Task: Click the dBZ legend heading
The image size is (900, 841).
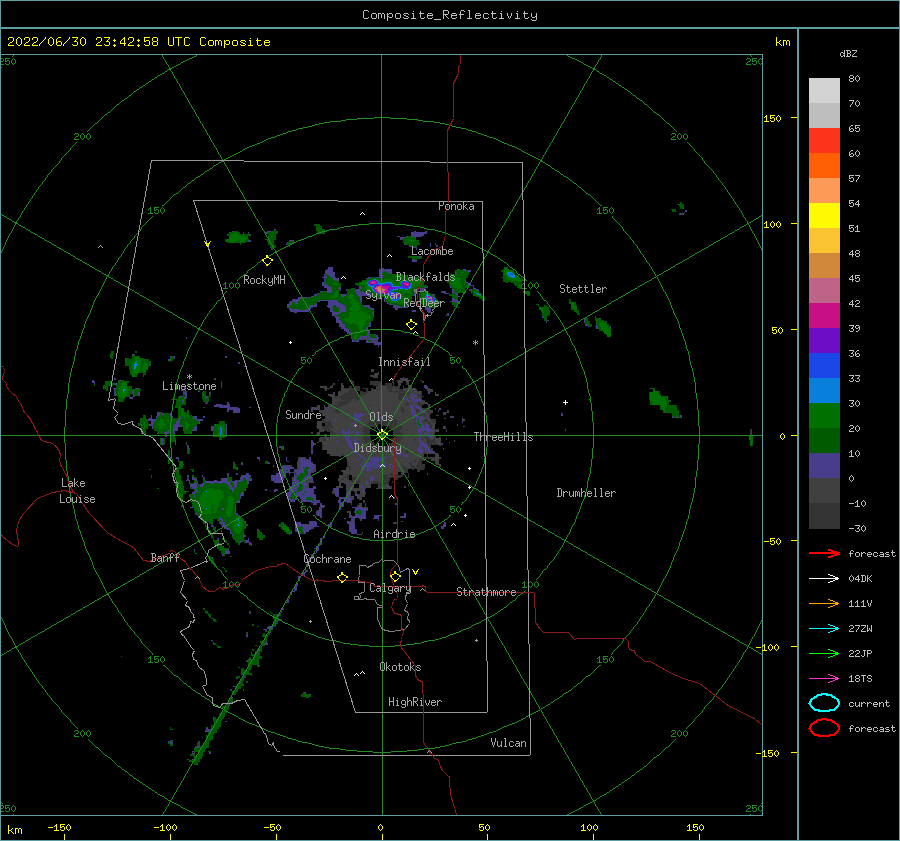Action: click(848, 54)
